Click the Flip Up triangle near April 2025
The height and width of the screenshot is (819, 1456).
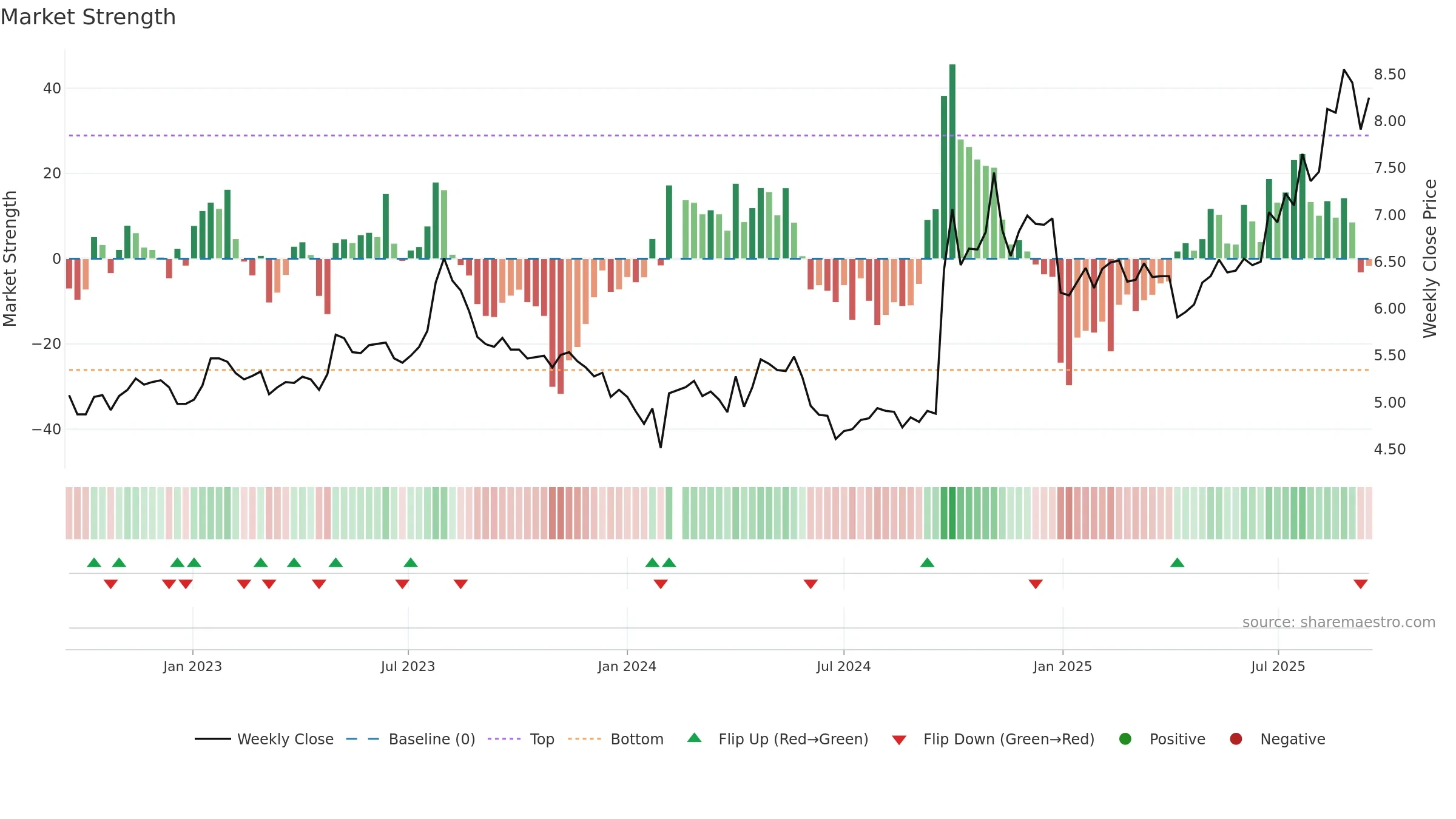pyautogui.click(x=1177, y=562)
